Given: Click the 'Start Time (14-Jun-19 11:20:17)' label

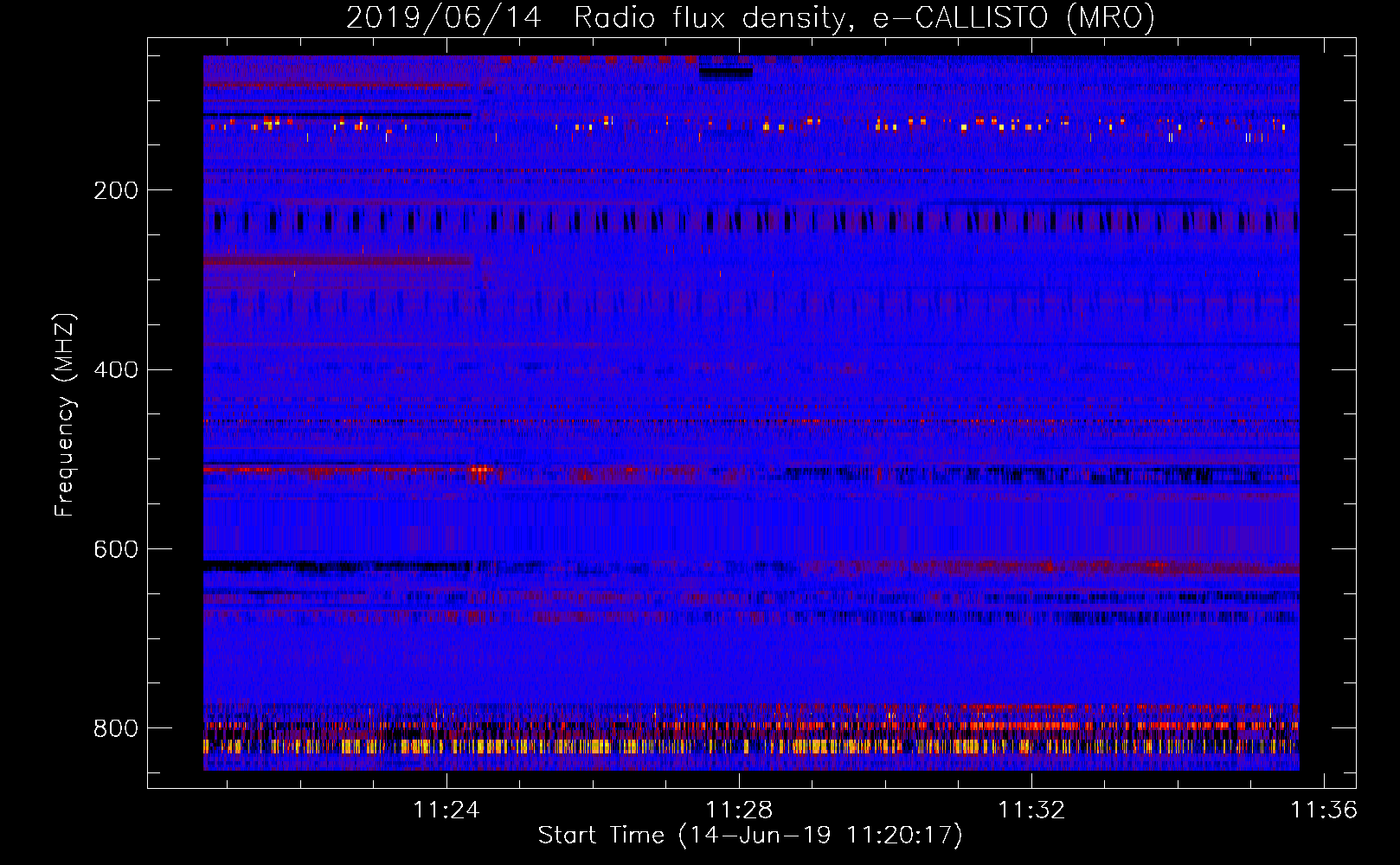Looking at the screenshot, I should tap(750, 835).
